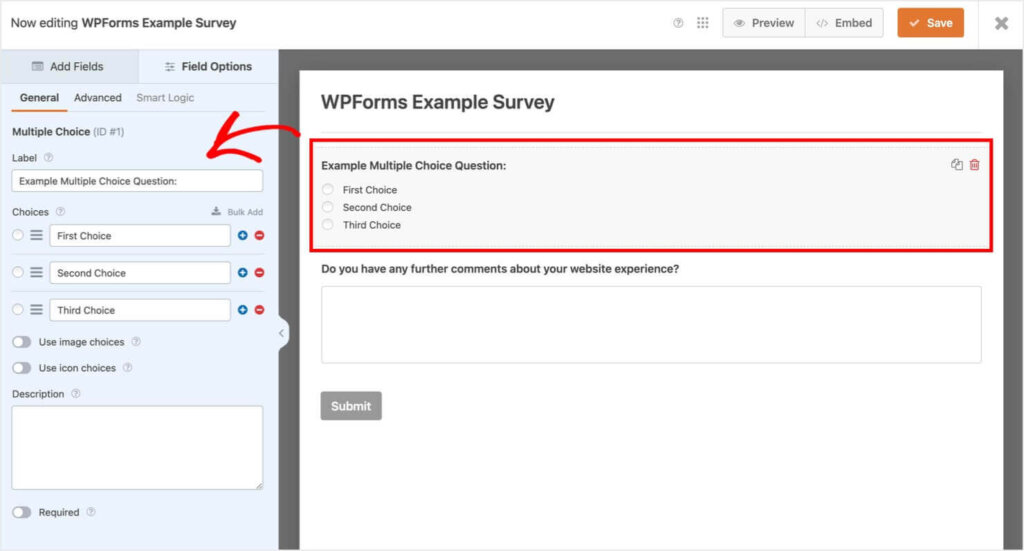Click the further comments question label

pos(500,269)
